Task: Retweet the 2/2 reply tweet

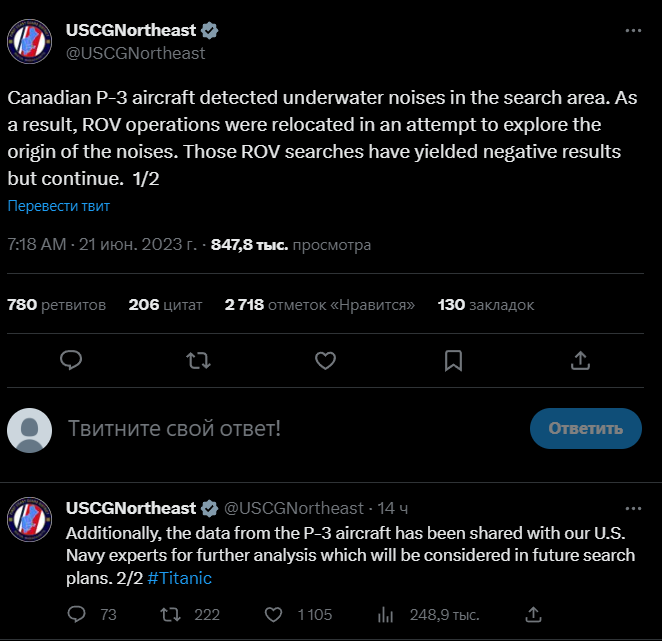Action: click(x=170, y=613)
